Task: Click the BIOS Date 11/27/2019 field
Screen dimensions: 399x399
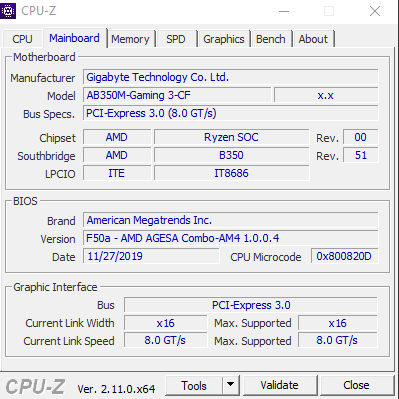Action: click(151, 256)
